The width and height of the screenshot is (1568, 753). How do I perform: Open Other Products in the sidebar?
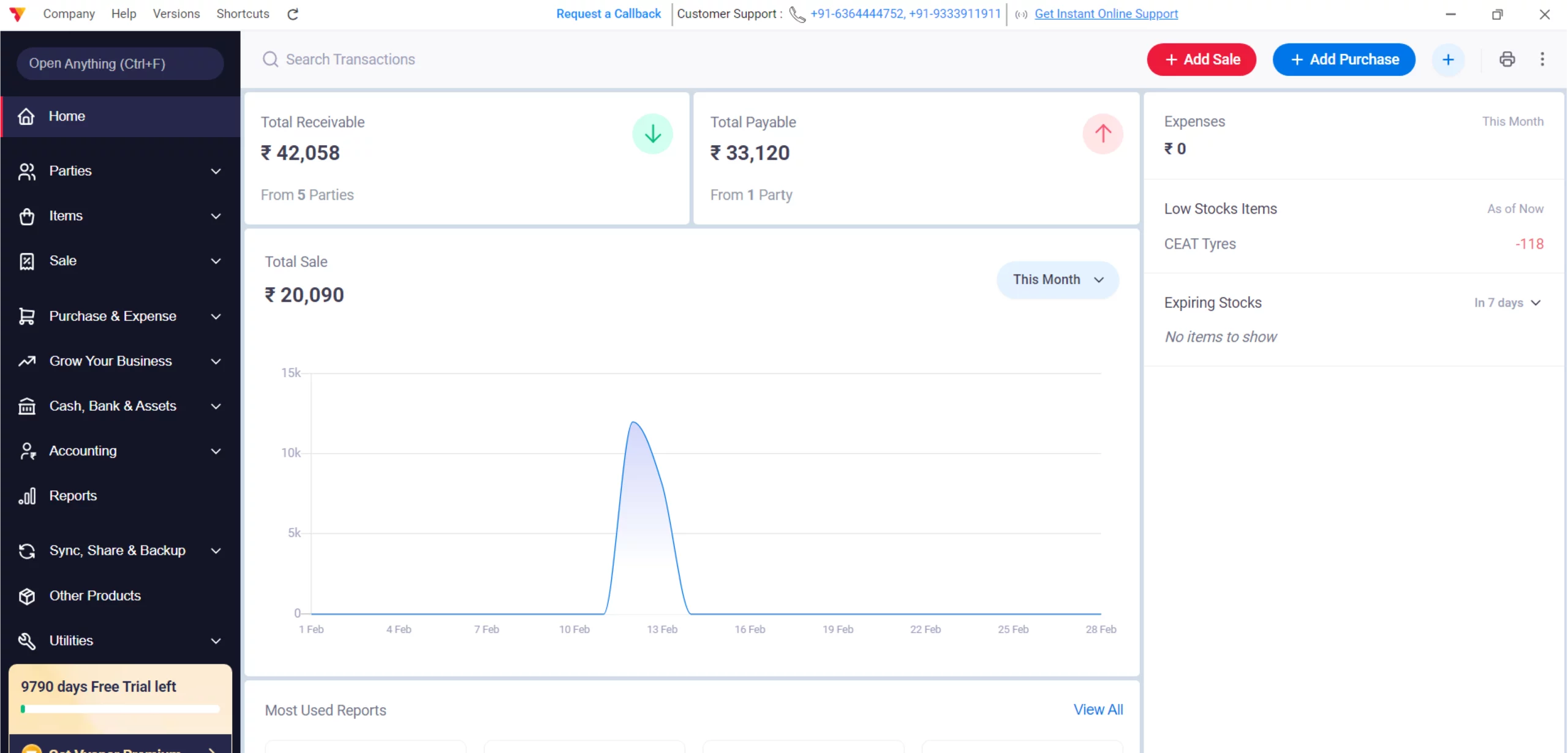[95, 596]
